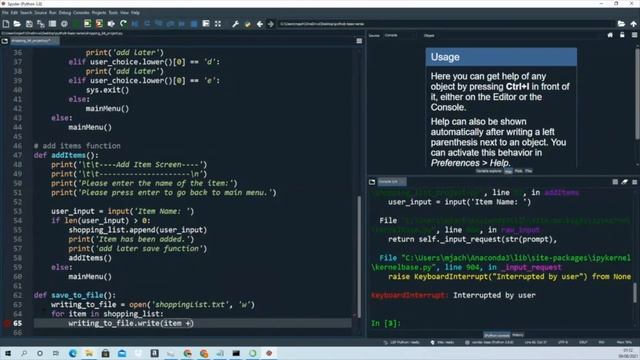Image resolution: width=640 pixels, height=360 pixels.
Task: Run the current cell from the toolbar
Action: click(x=87, y=24)
